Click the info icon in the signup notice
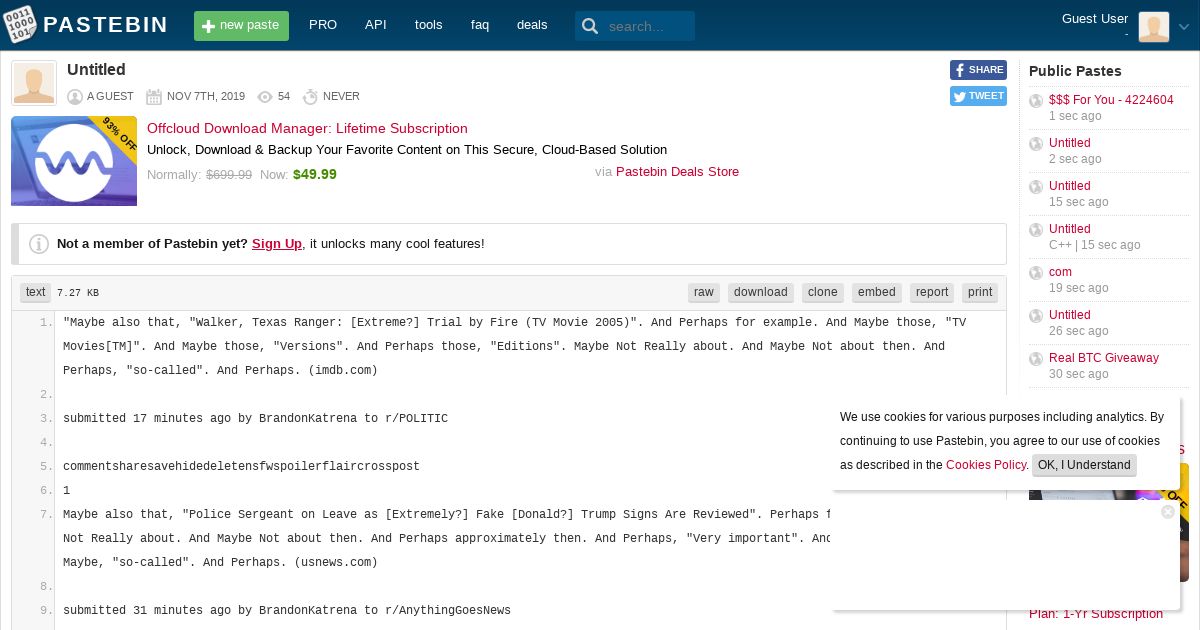This screenshot has height=630, width=1200. pos(39,244)
